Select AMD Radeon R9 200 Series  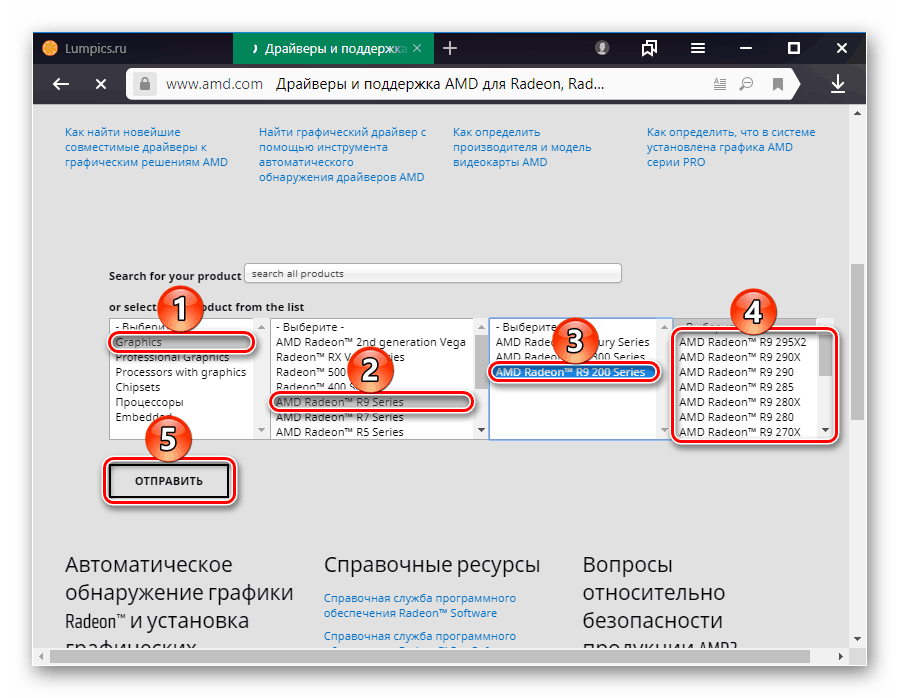pos(573,372)
